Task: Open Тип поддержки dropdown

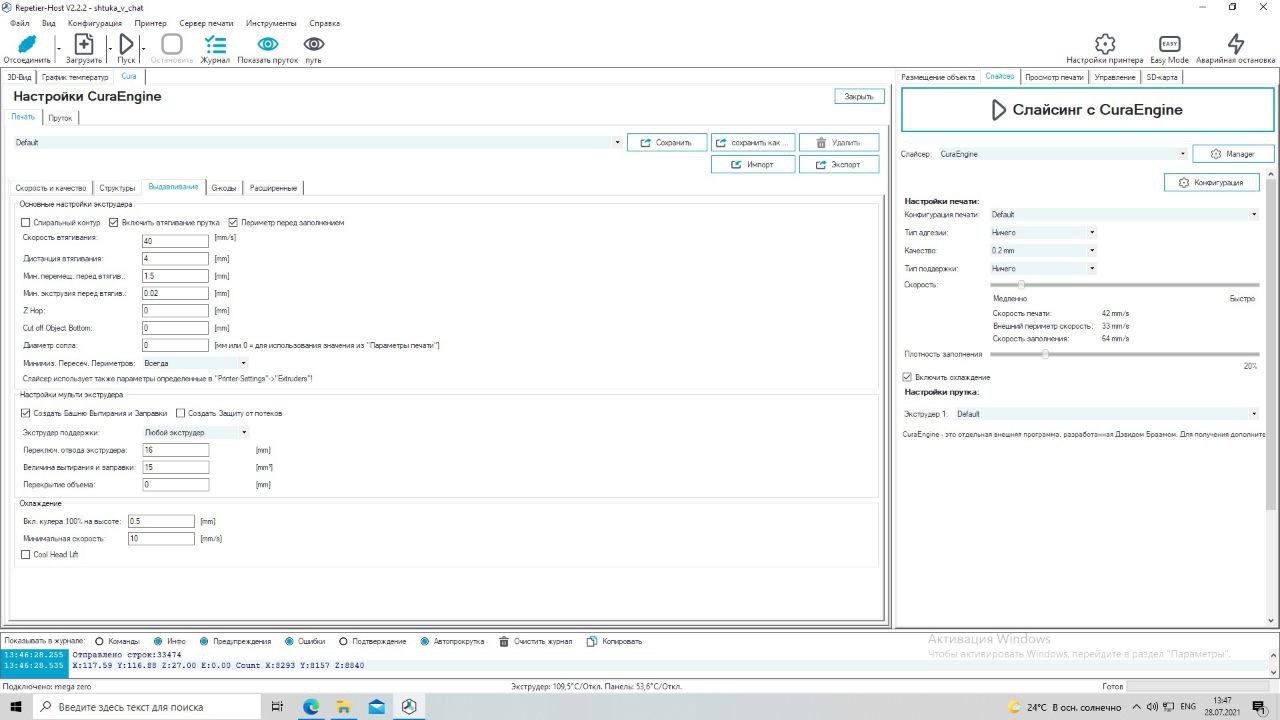Action: tap(1043, 268)
